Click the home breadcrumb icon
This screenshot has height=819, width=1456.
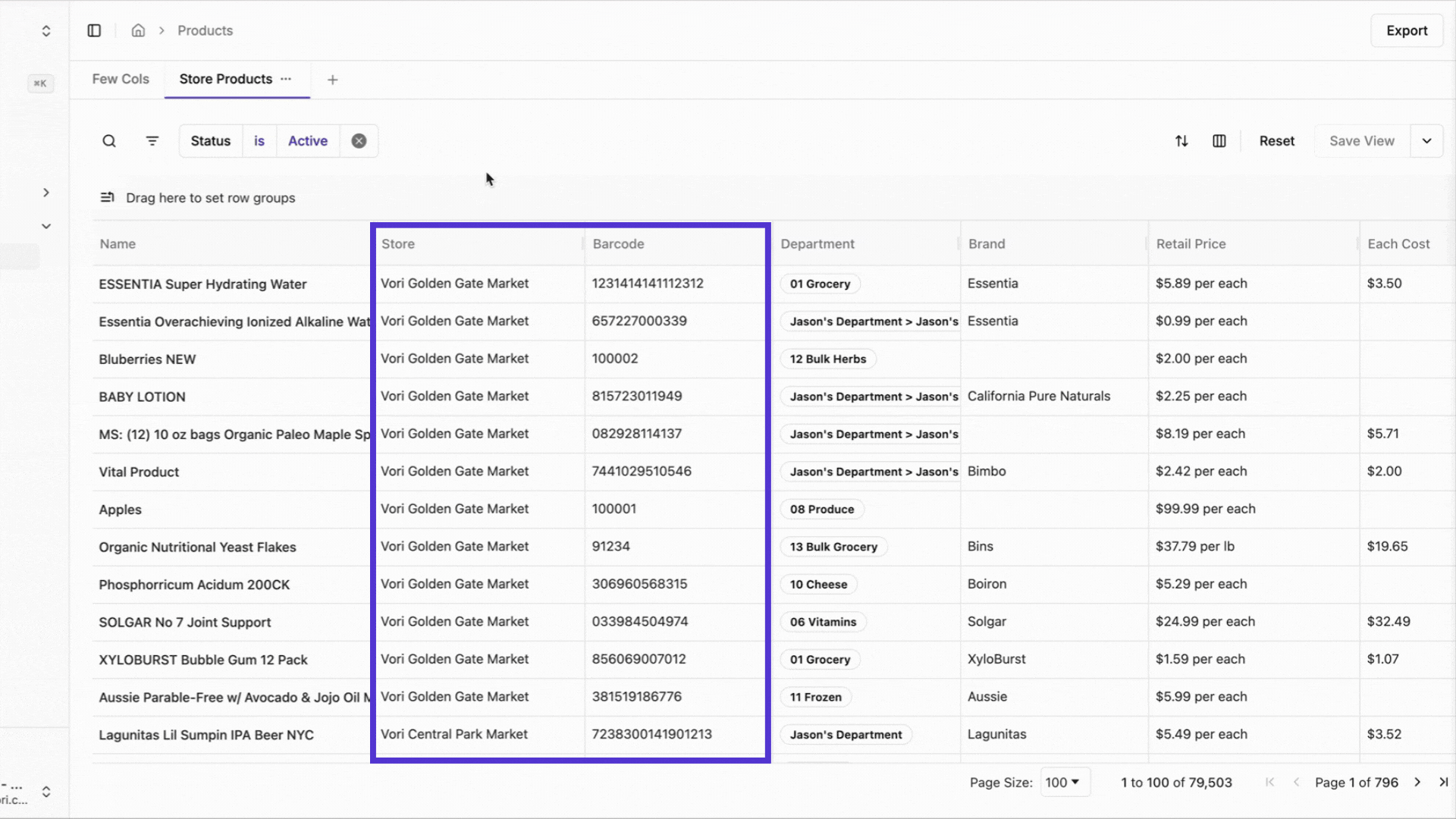138,30
